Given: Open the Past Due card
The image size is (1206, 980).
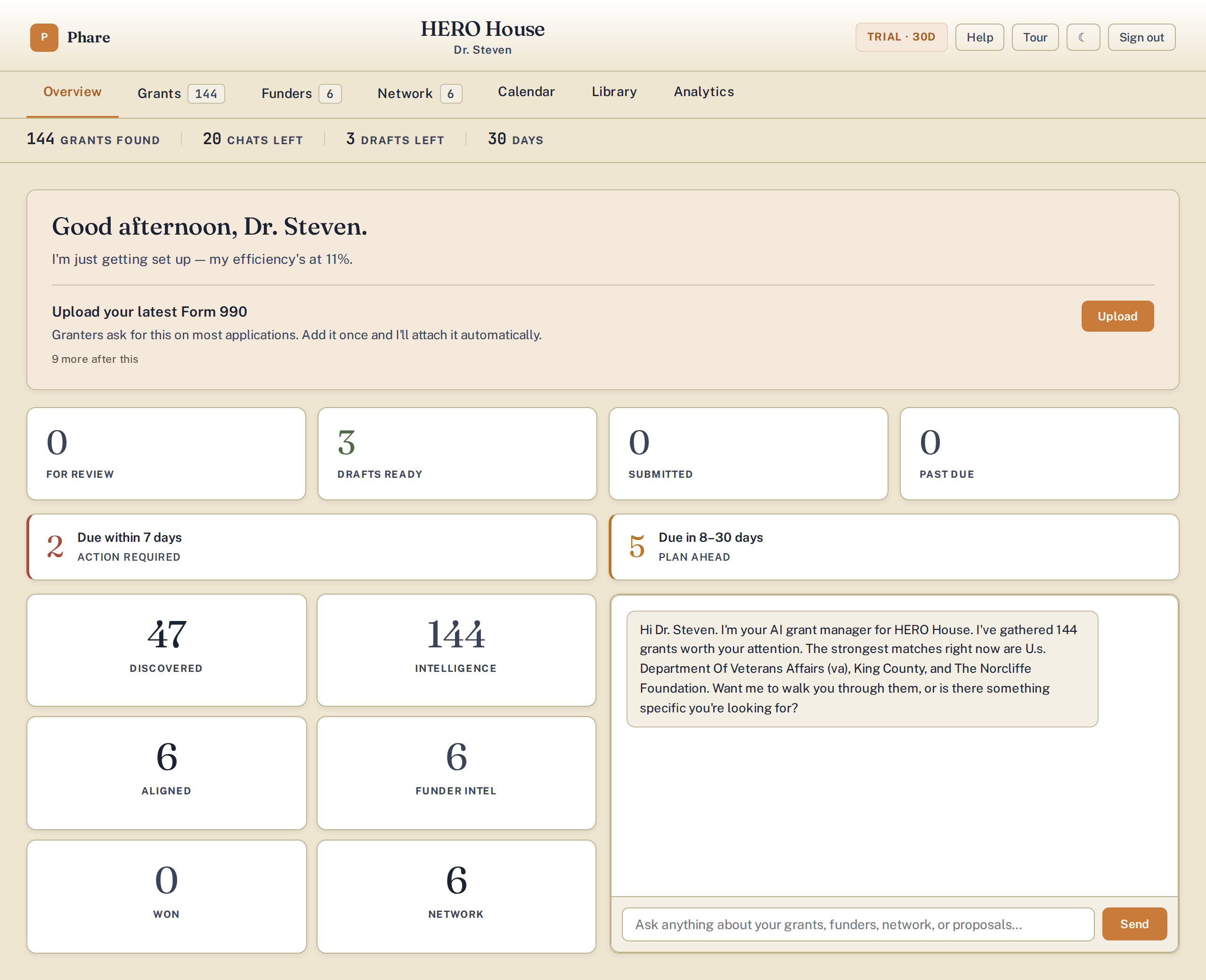Looking at the screenshot, I should [1039, 453].
